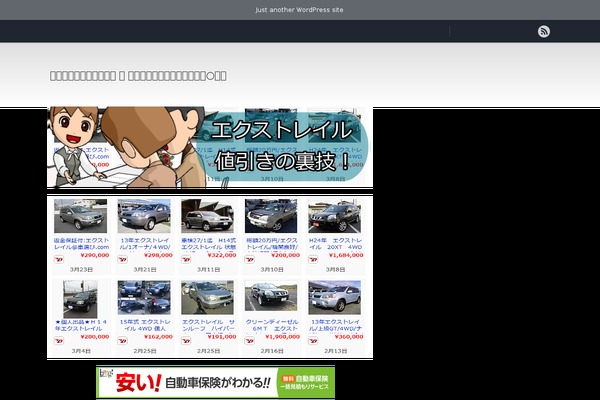Open car photo of the ¥360,000 listing
600x400 pixels.
(x=334, y=297)
